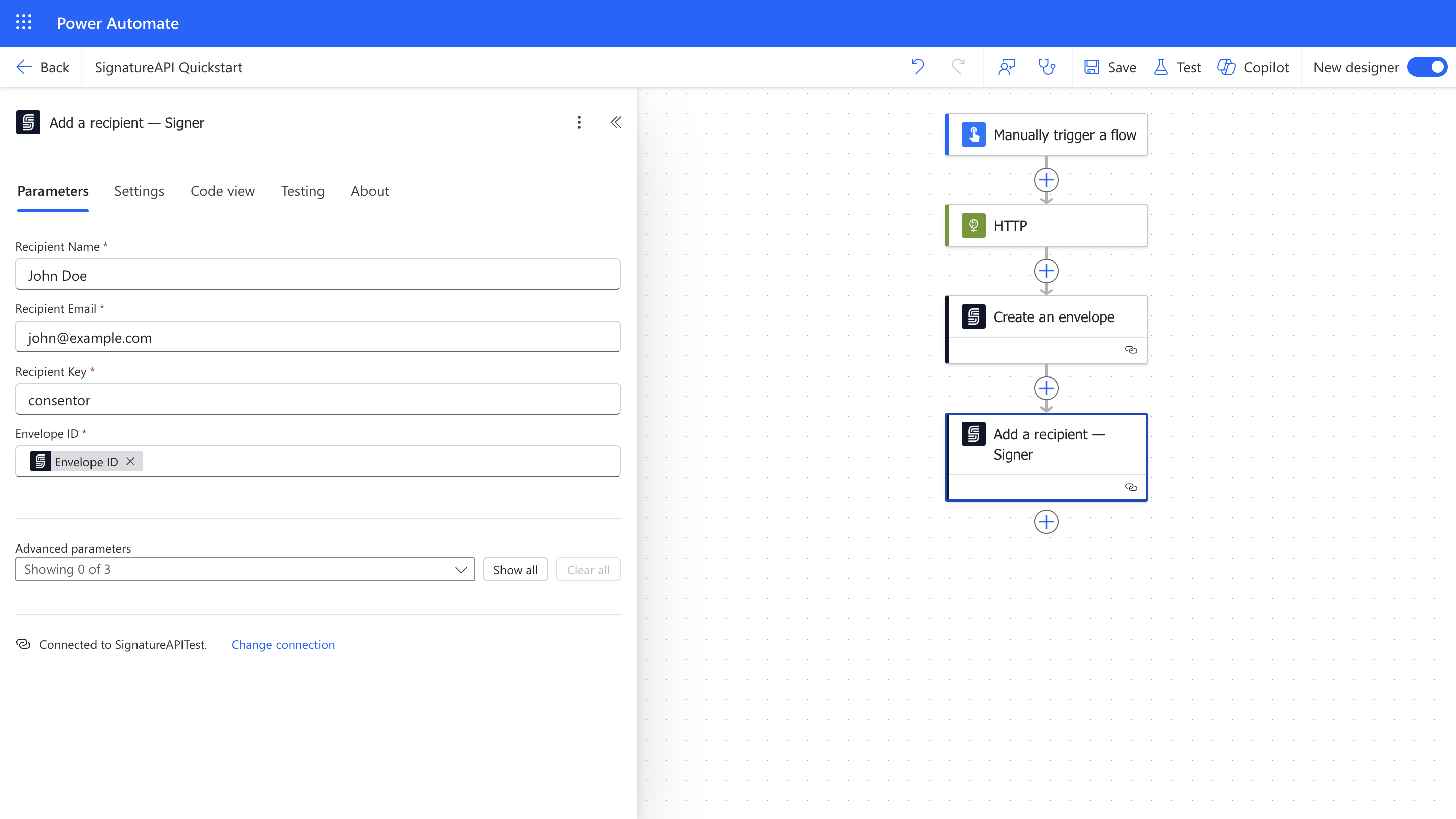
Task: Click the Send feedback person icon
Action: click(1007, 67)
